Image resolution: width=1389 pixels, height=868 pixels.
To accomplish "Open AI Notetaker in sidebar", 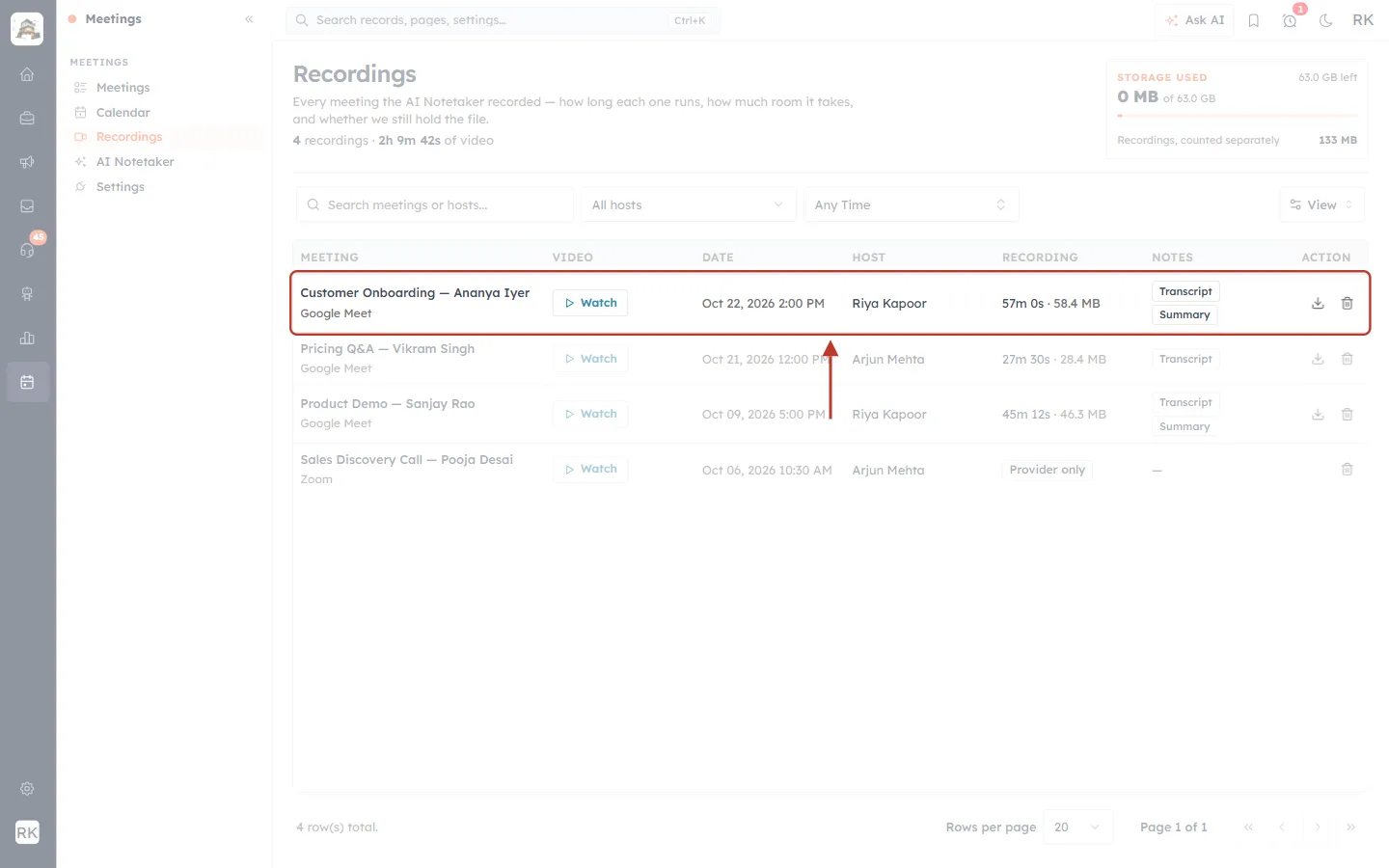I will 135,162.
